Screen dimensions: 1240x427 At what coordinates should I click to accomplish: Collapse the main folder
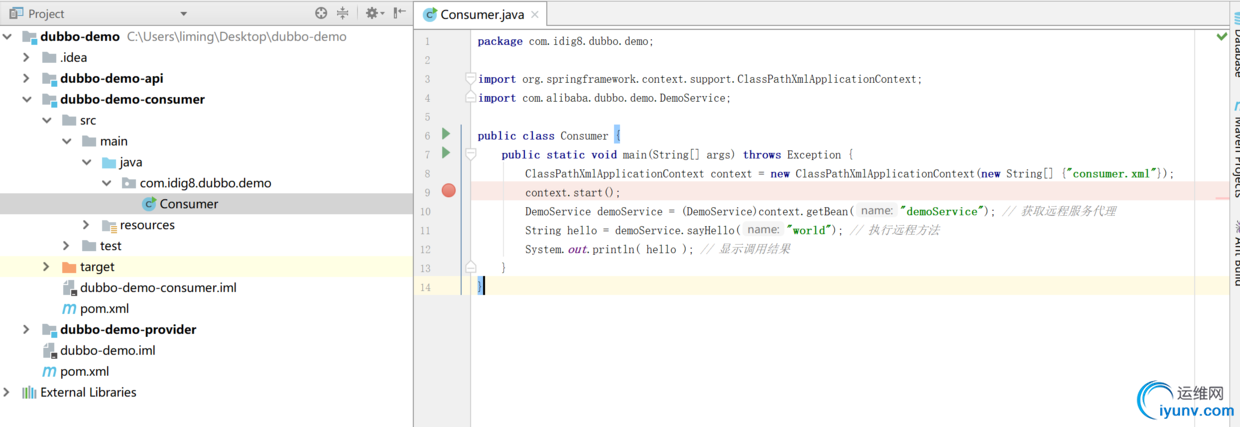(x=67, y=141)
